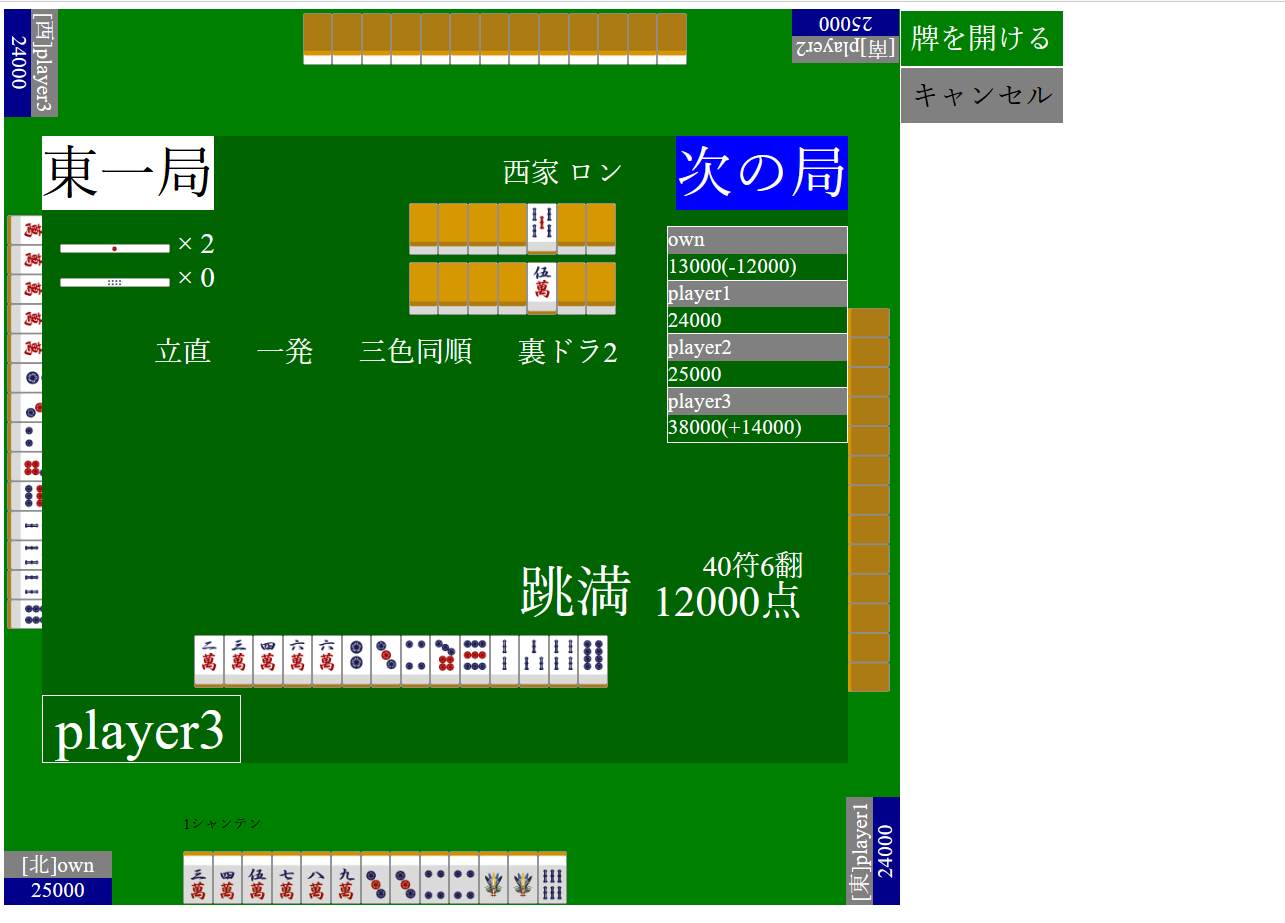
Task: Select the rightmost 4-pin tile in own hand
Action: 463,878
